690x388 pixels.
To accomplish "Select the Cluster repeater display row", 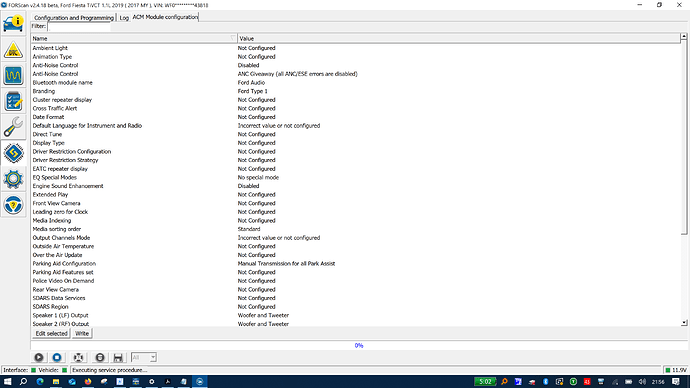I will (x=356, y=100).
